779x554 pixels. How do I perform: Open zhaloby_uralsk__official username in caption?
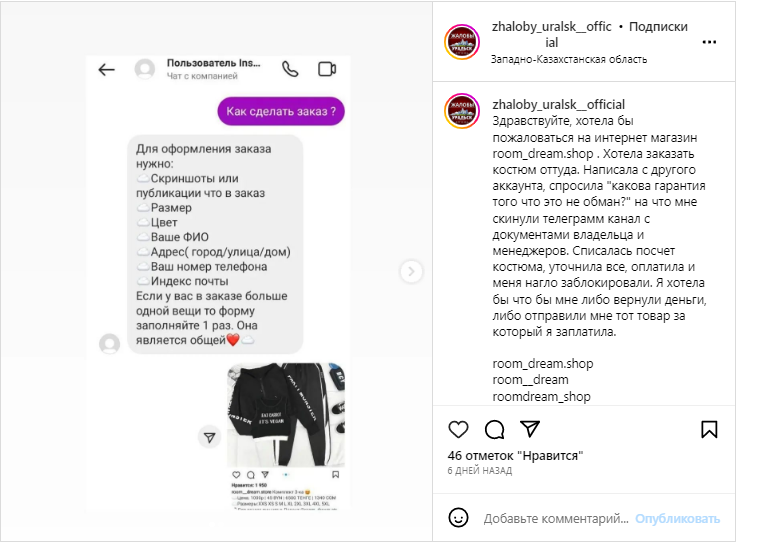pos(558,104)
